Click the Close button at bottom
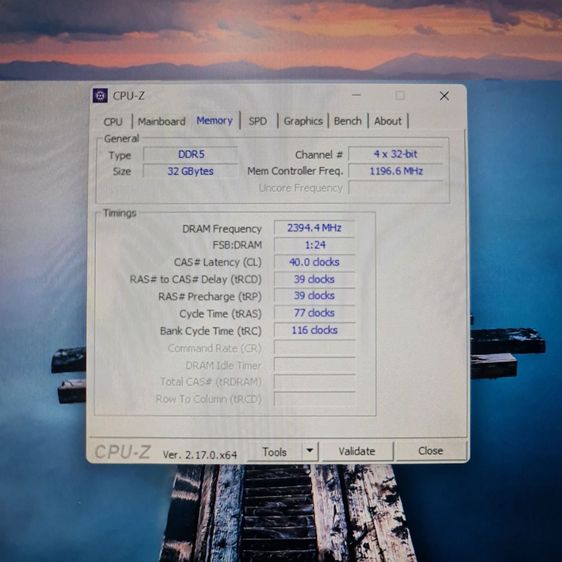The image size is (562, 562). click(x=430, y=451)
